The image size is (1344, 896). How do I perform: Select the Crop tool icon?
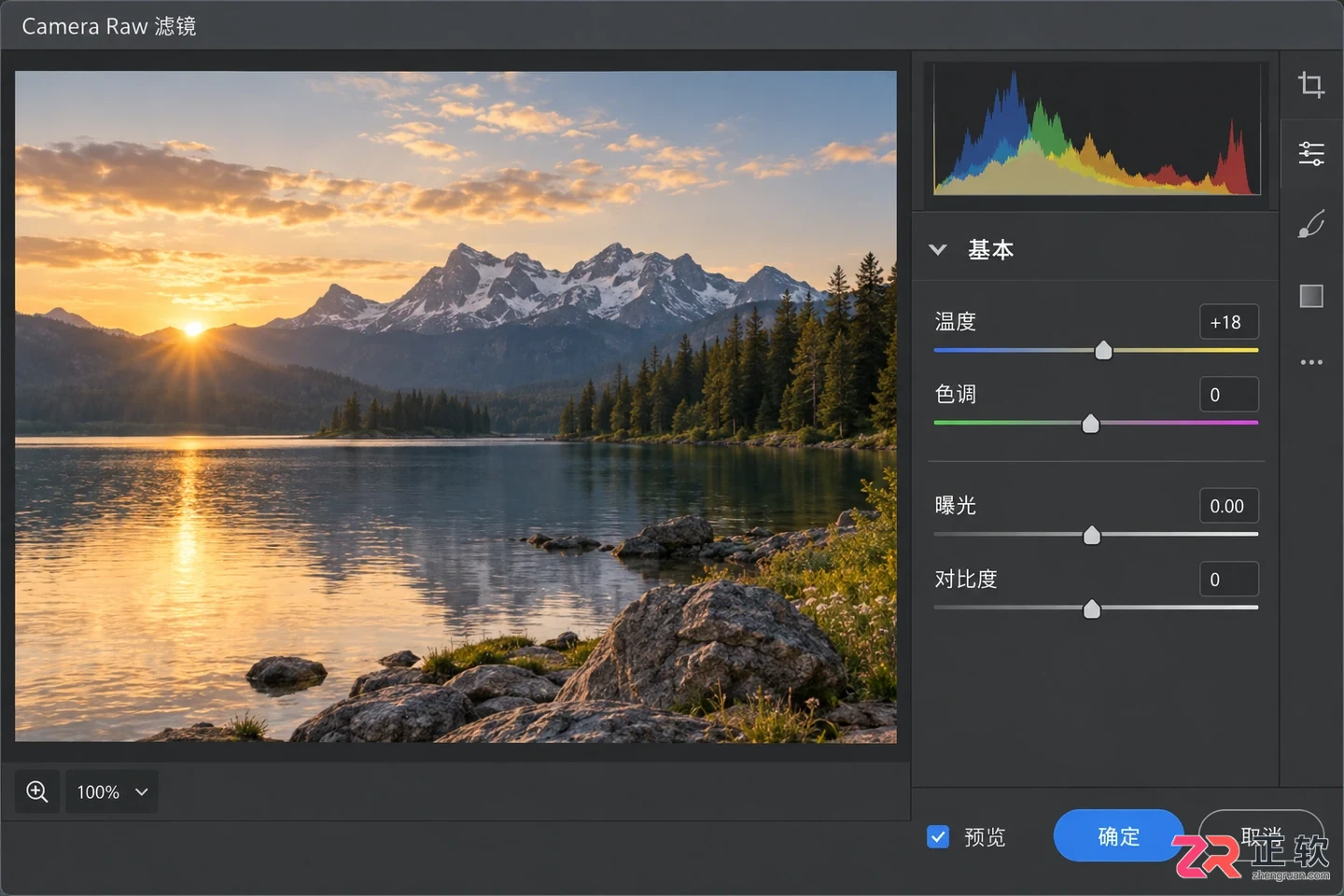[x=1311, y=85]
